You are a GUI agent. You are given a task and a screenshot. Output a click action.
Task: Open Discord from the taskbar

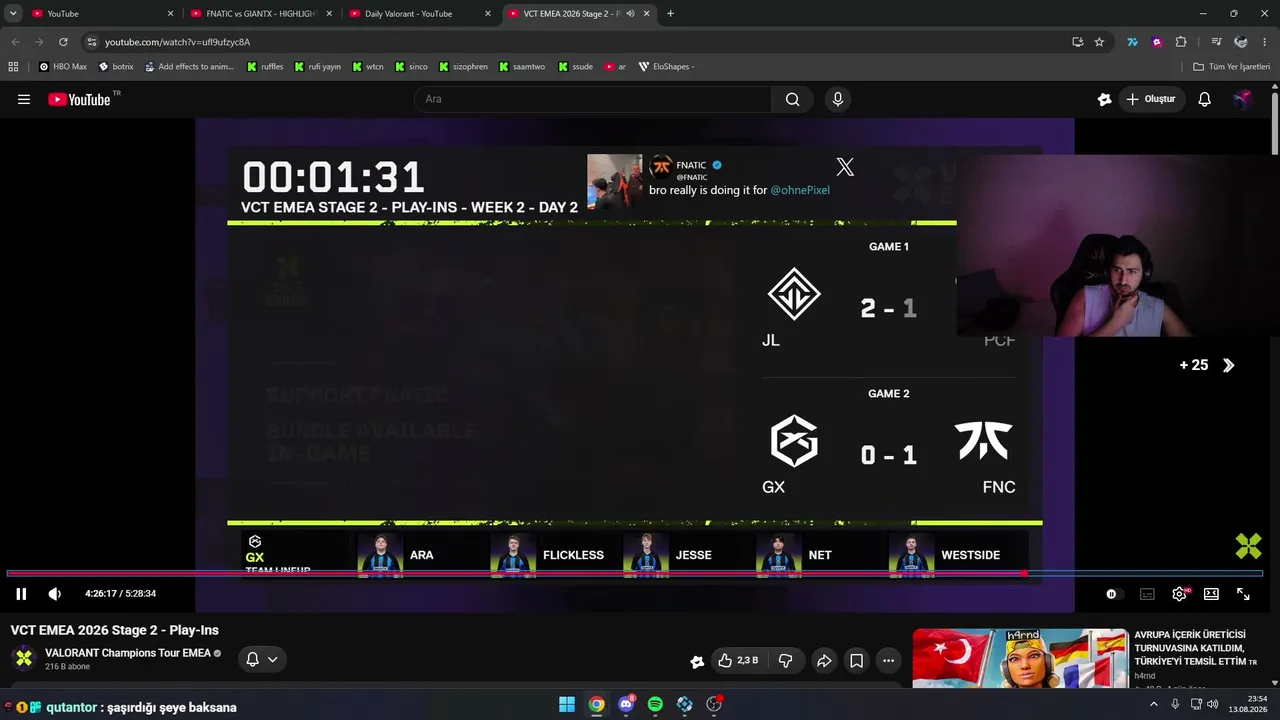(x=626, y=704)
